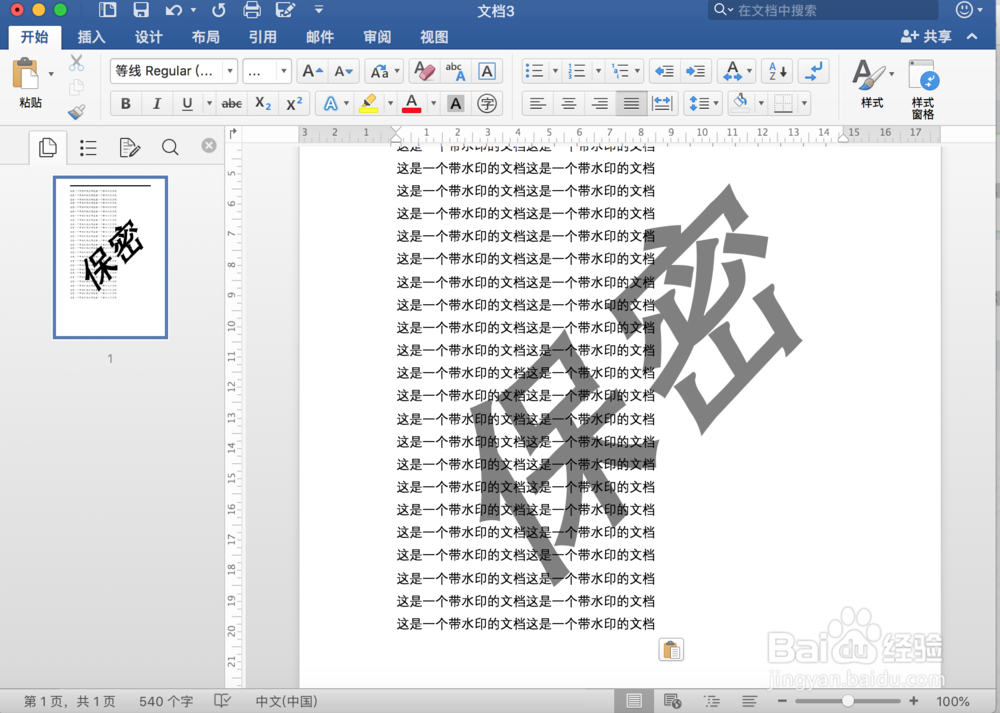Click the 共享 share button
Screen dimensions: 1000x713
(x=926, y=36)
